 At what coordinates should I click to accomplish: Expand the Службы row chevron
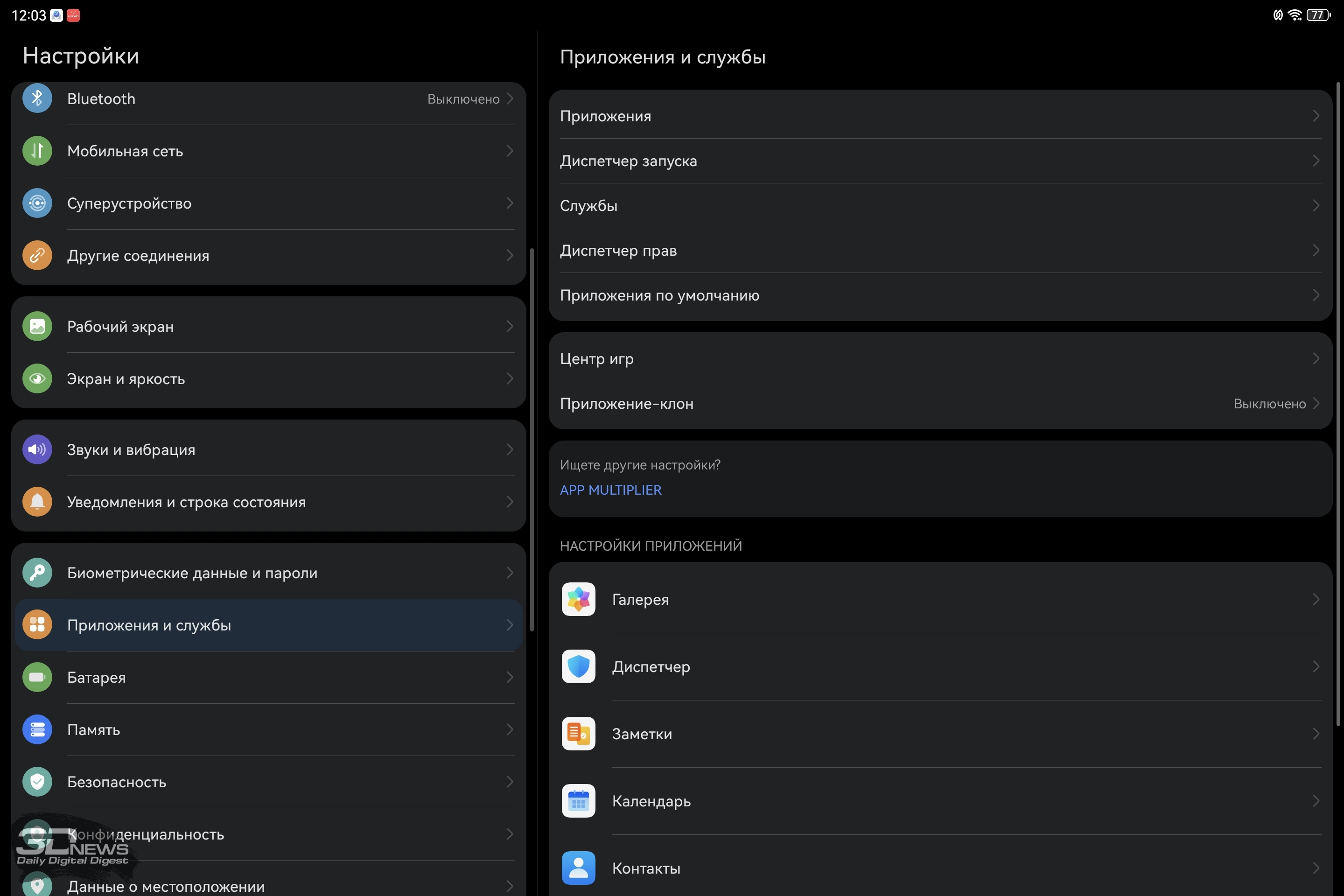1316,205
